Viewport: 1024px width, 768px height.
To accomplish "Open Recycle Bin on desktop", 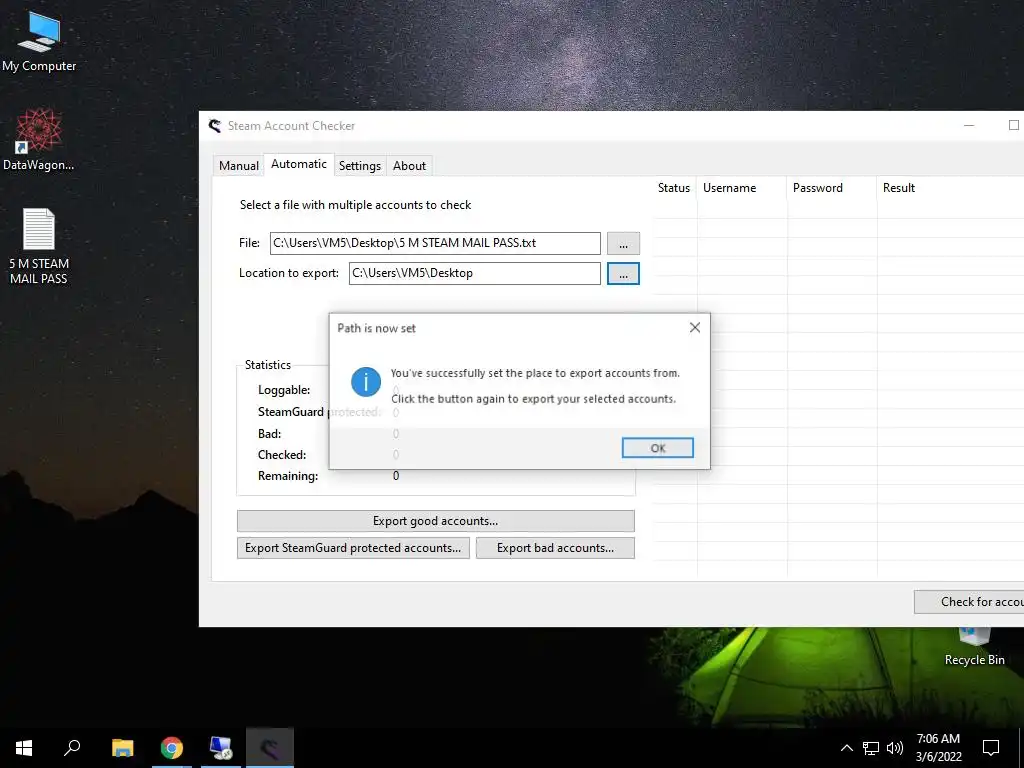I will click(x=974, y=647).
